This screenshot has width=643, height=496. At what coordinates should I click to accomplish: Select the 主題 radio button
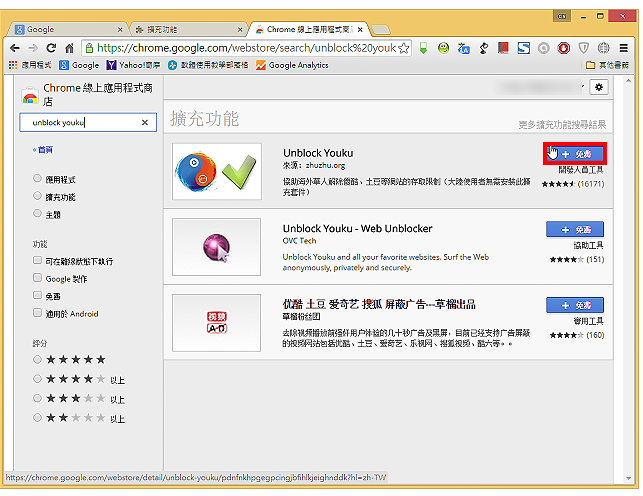(37, 213)
